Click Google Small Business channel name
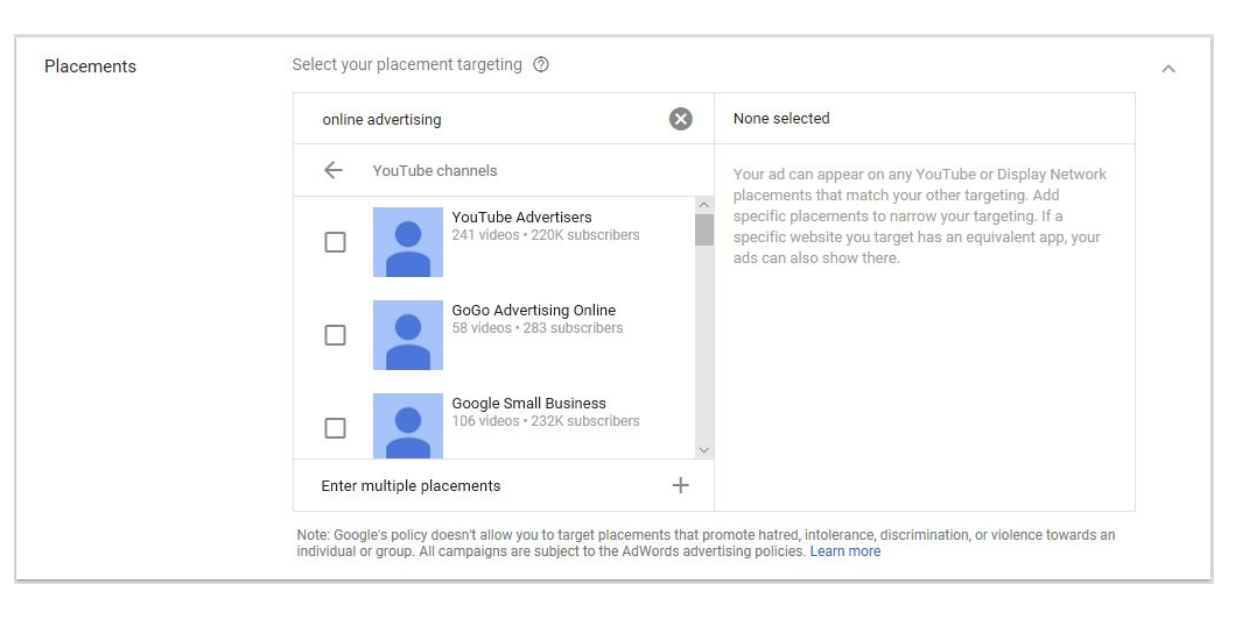 click(x=529, y=403)
